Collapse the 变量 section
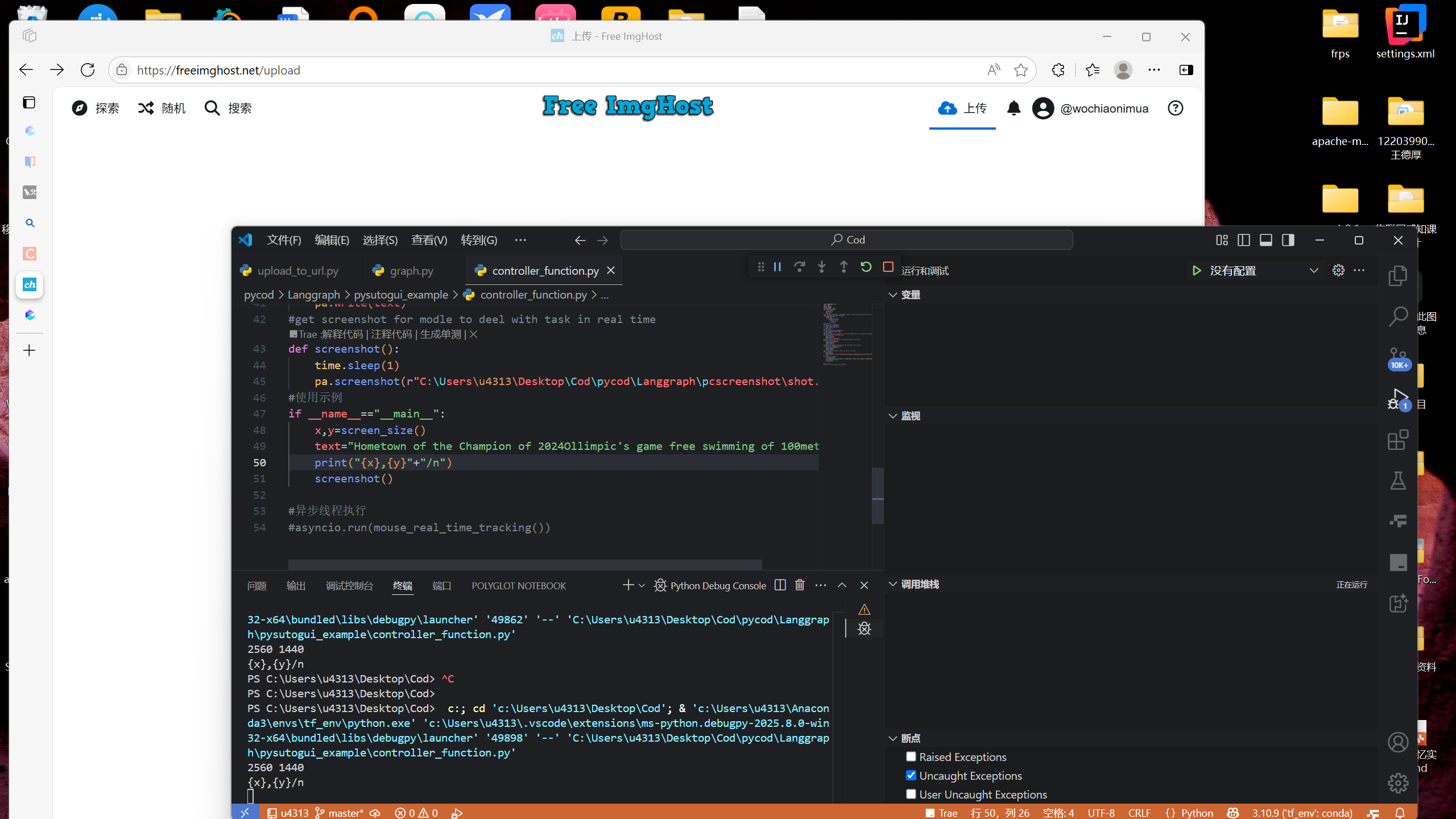The image size is (1456, 819). tap(893, 295)
